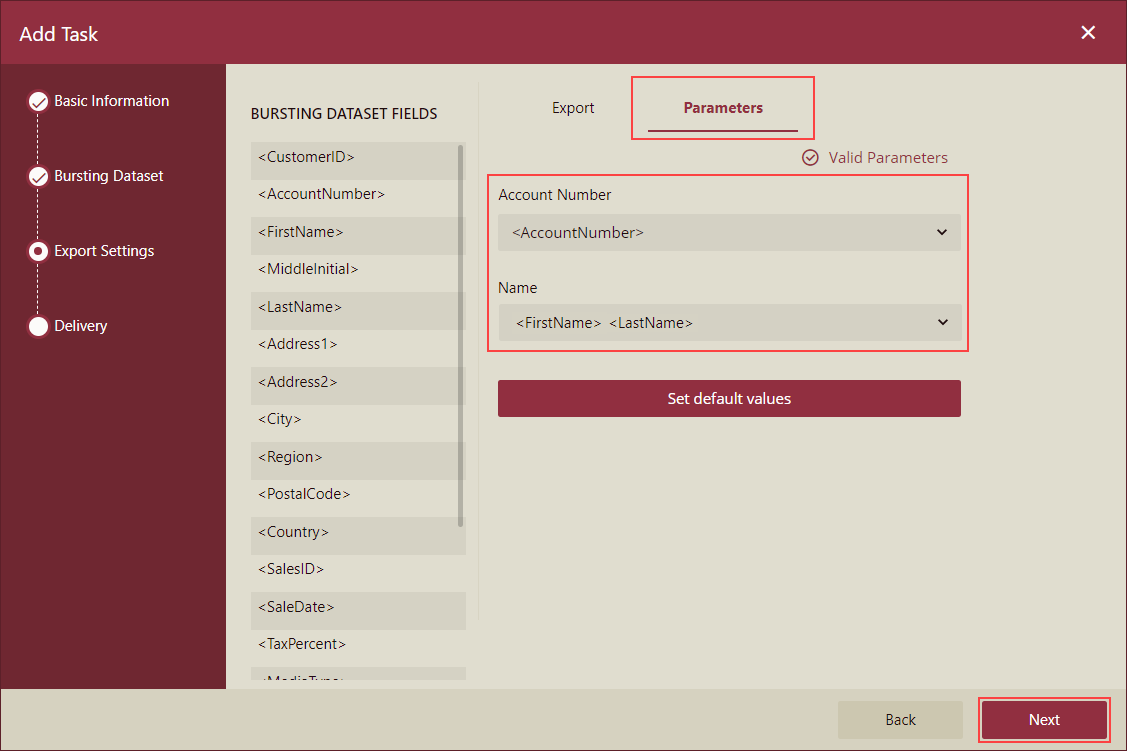Select the Export Settings step indicator circle
1127x751 pixels.
point(38,251)
